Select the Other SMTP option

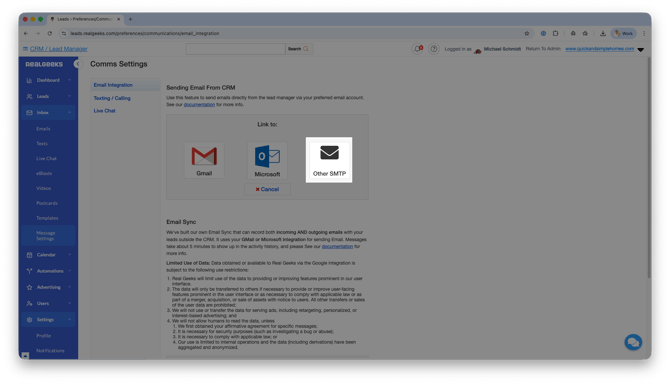(329, 160)
